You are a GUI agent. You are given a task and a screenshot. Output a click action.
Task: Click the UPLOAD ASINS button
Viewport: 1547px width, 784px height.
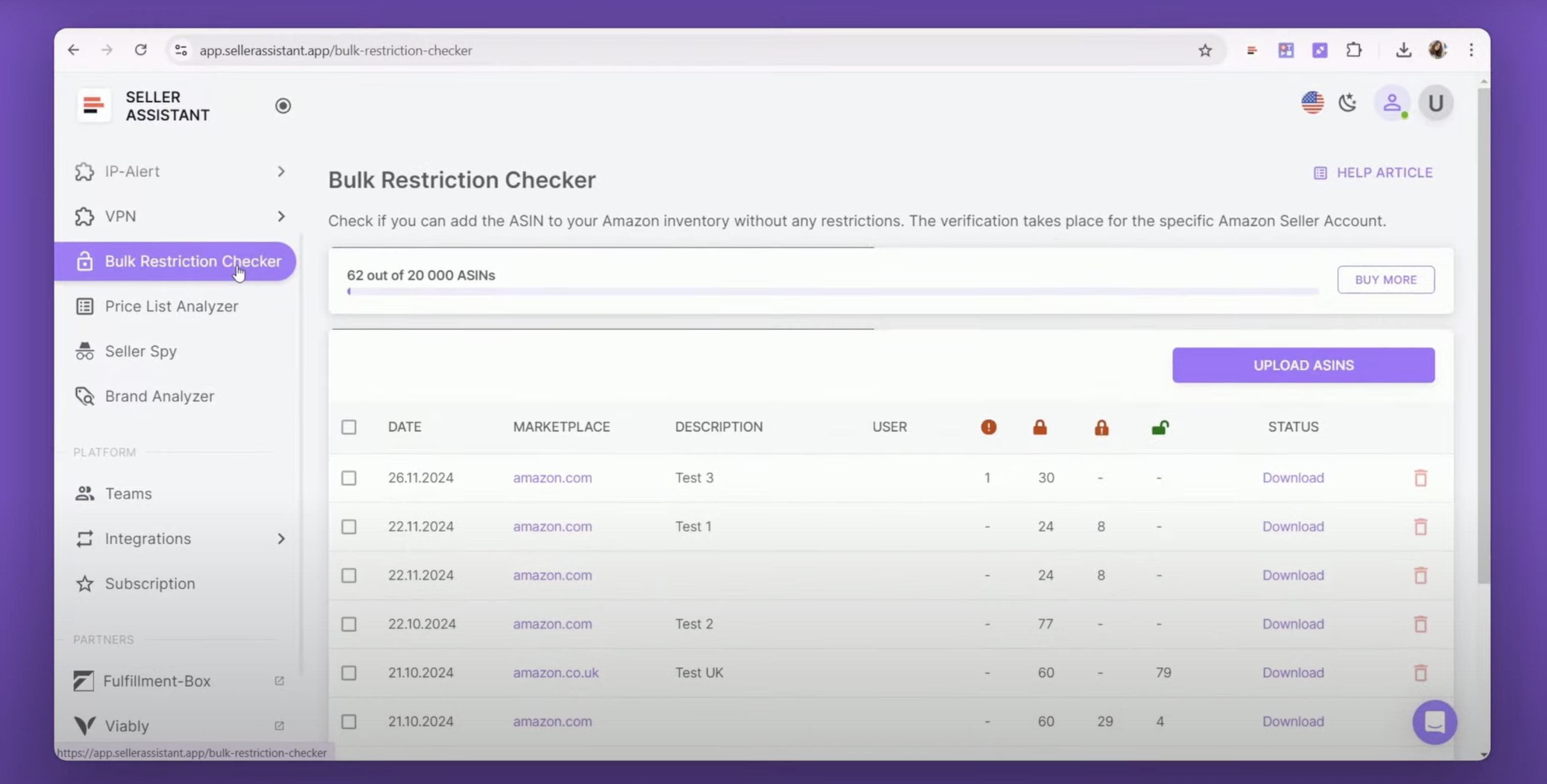click(x=1303, y=365)
